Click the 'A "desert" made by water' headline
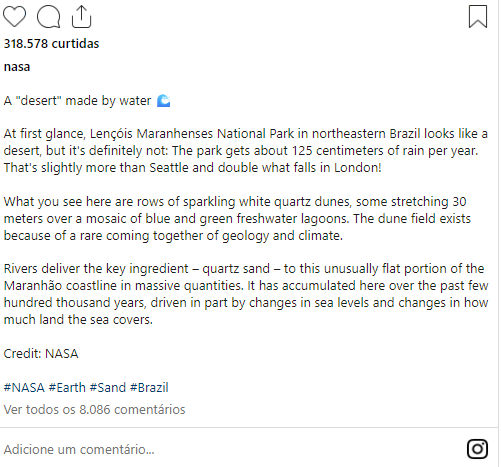The height and width of the screenshot is (467, 501). click(x=77, y=101)
